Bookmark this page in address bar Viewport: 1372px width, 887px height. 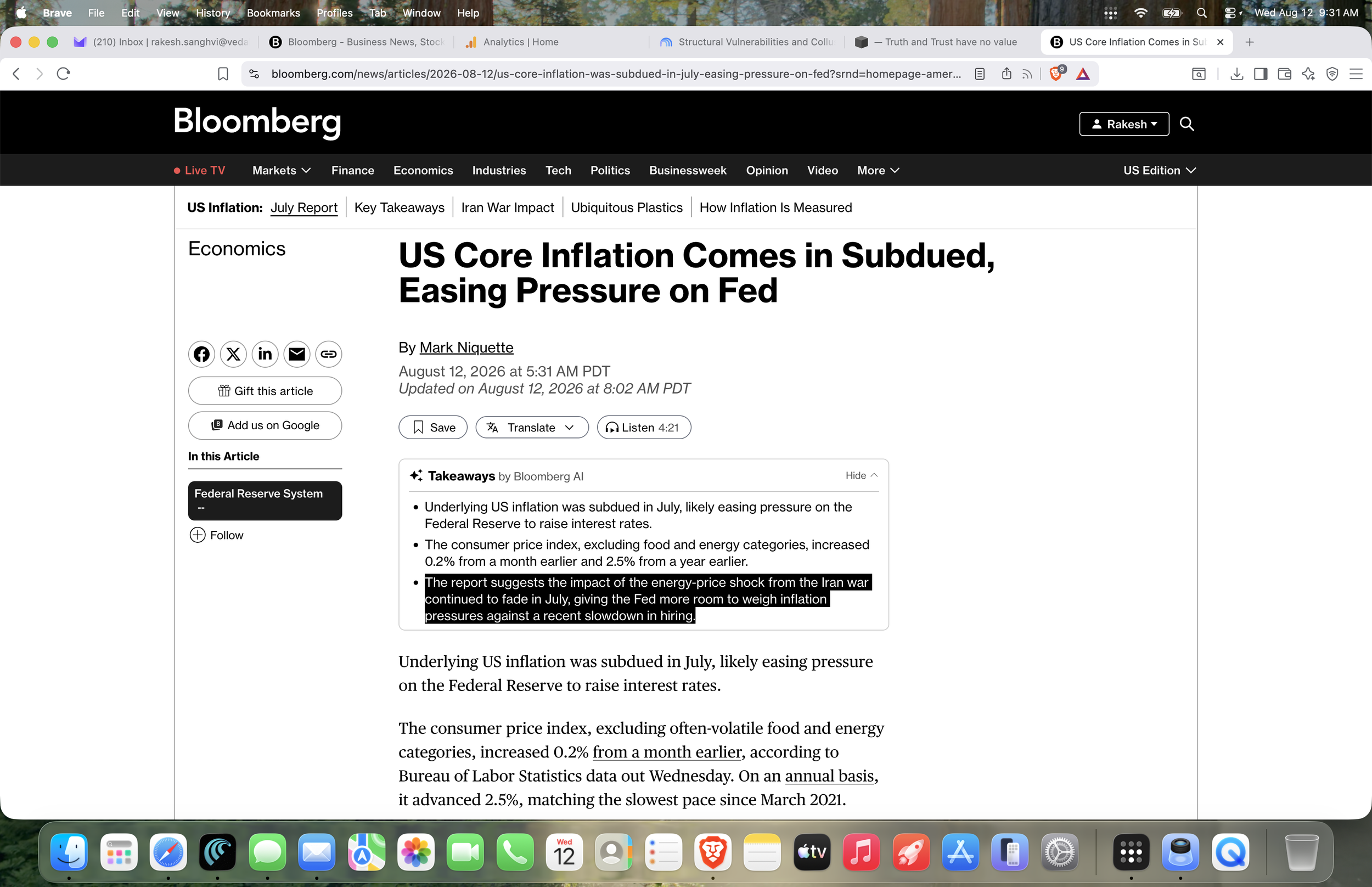(x=223, y=74)
